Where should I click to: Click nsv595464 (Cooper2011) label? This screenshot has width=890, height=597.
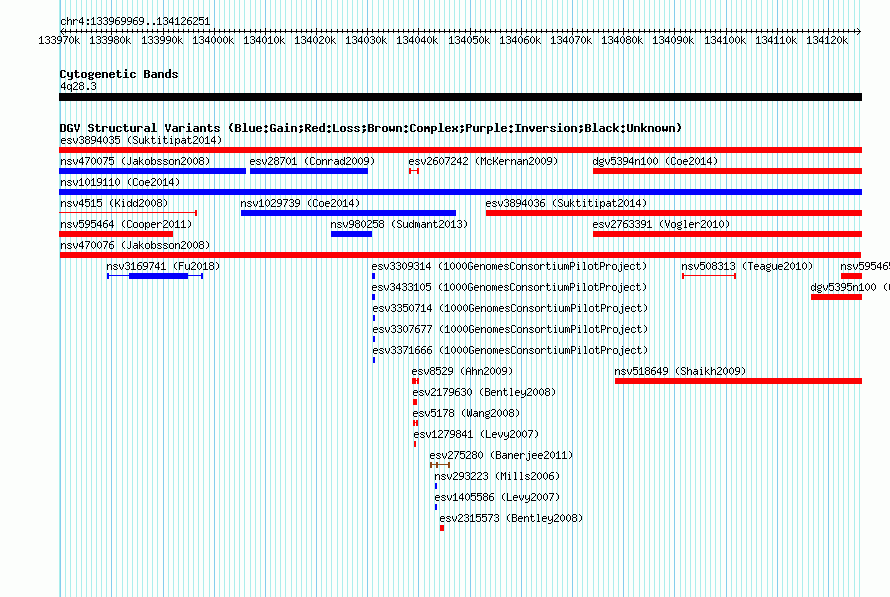[x=126, y=224]
